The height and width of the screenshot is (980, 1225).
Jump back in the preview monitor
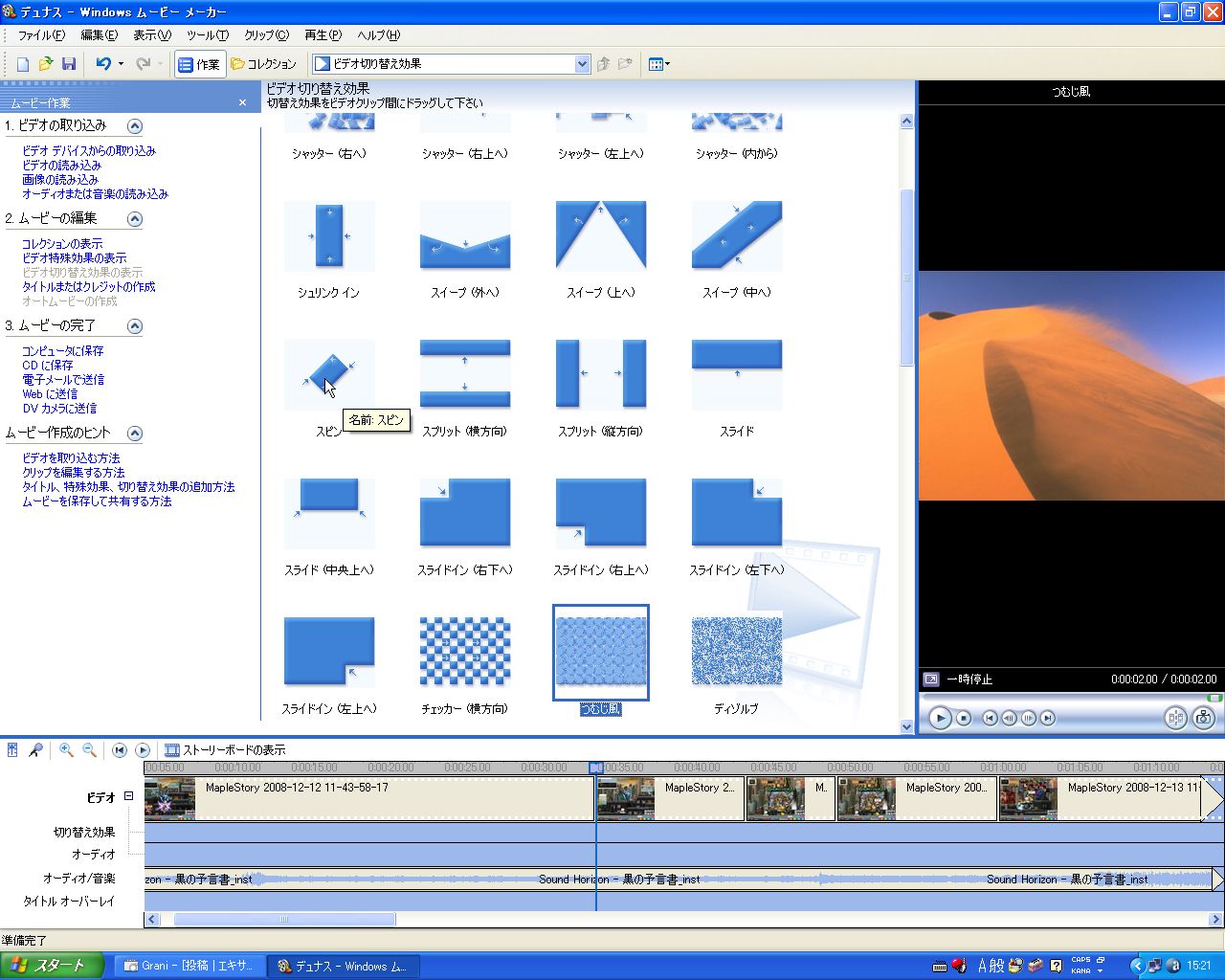991,718
